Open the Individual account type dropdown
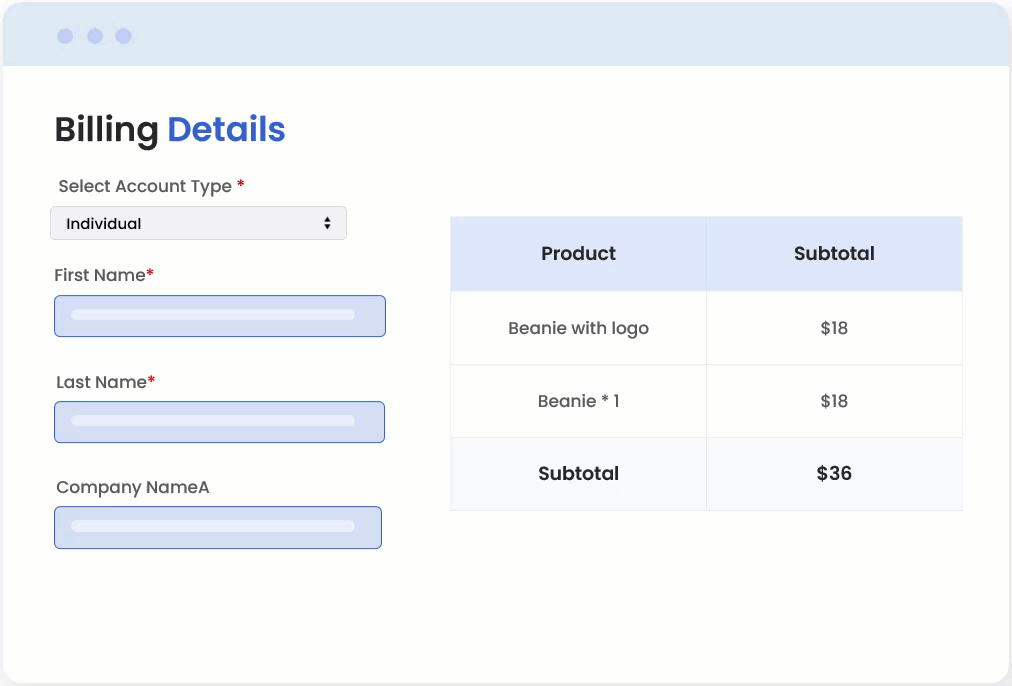The height and width of the screenshot is (686, 1012). pyautogui.click(x=197, y=224)
